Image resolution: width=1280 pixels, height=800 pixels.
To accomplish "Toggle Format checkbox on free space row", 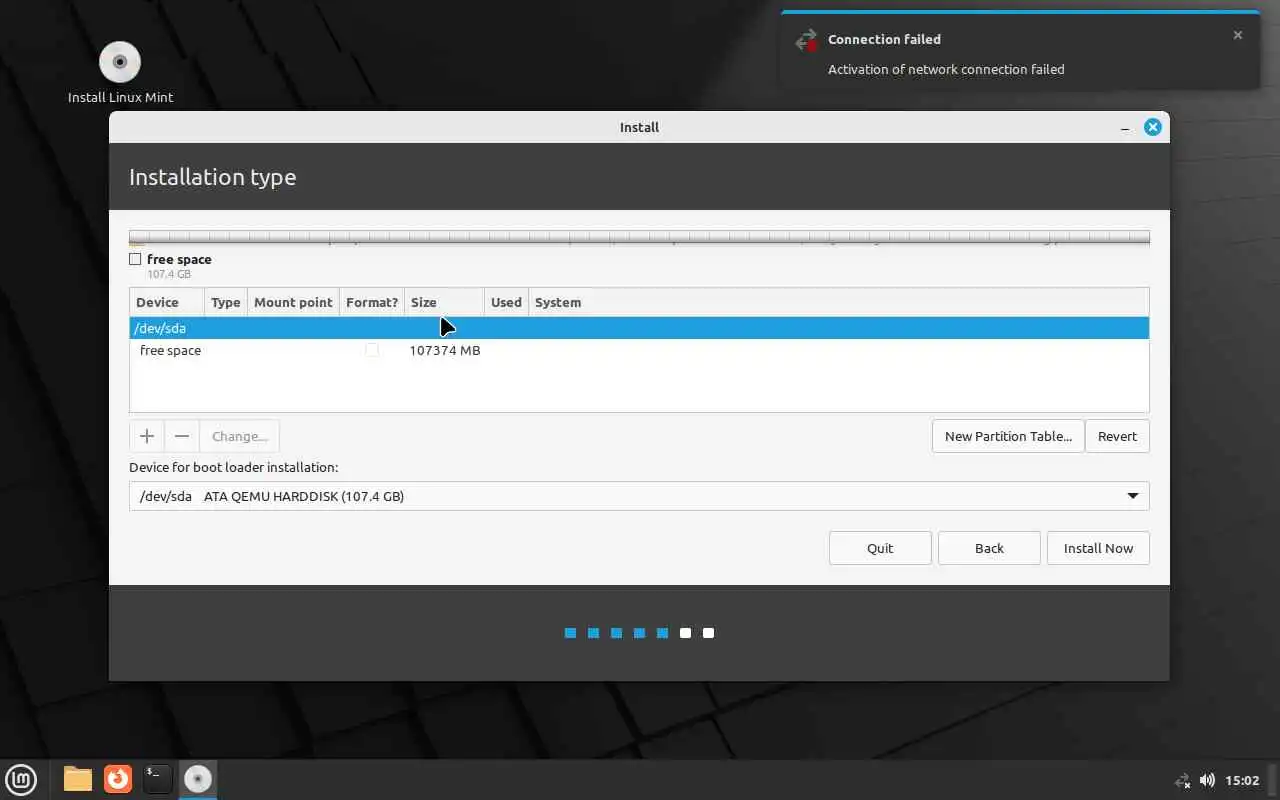I will [372, 350].
